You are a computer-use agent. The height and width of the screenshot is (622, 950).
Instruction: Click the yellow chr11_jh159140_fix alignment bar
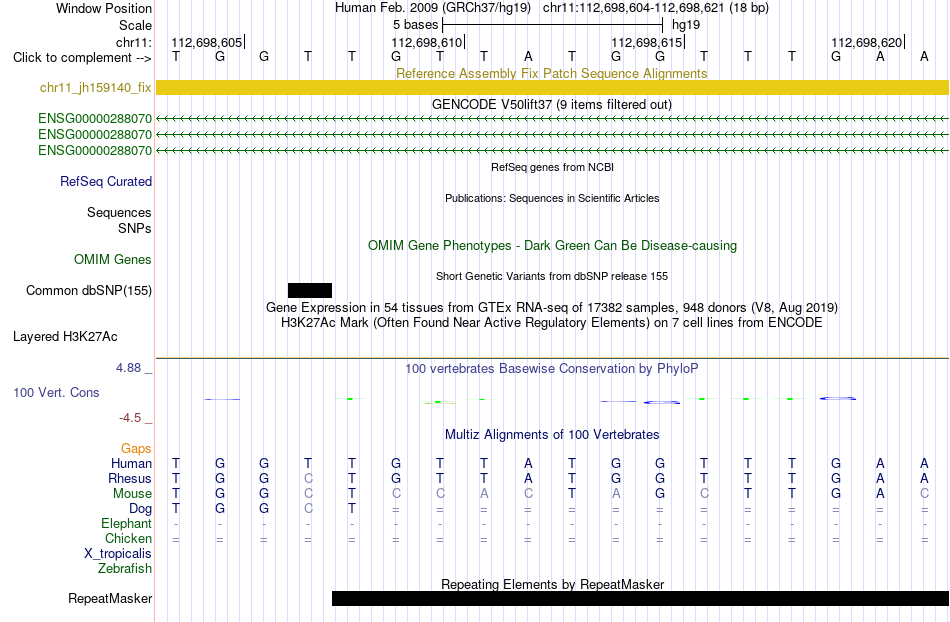click(552, 87)
